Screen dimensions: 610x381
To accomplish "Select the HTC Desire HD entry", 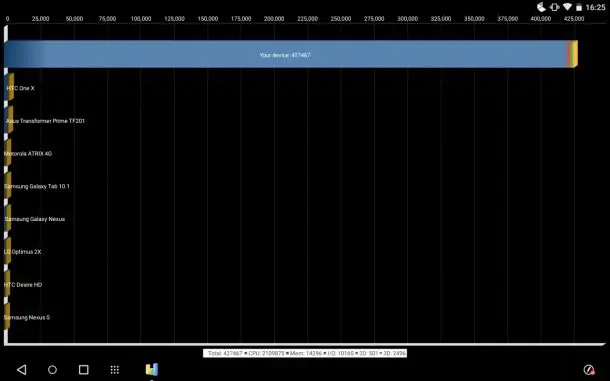I will pyautogui.click(x=23, y=284).
